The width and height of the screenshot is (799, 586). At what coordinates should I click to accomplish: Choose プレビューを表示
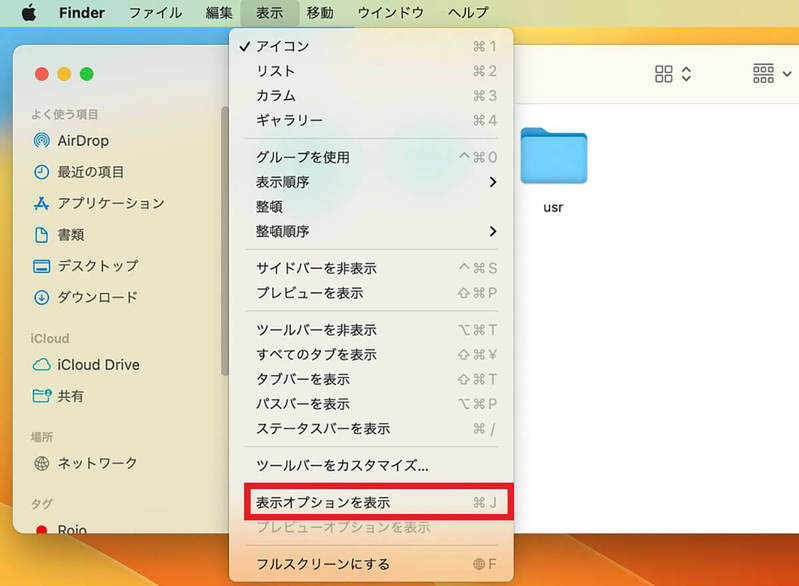[x=371, y=293]
